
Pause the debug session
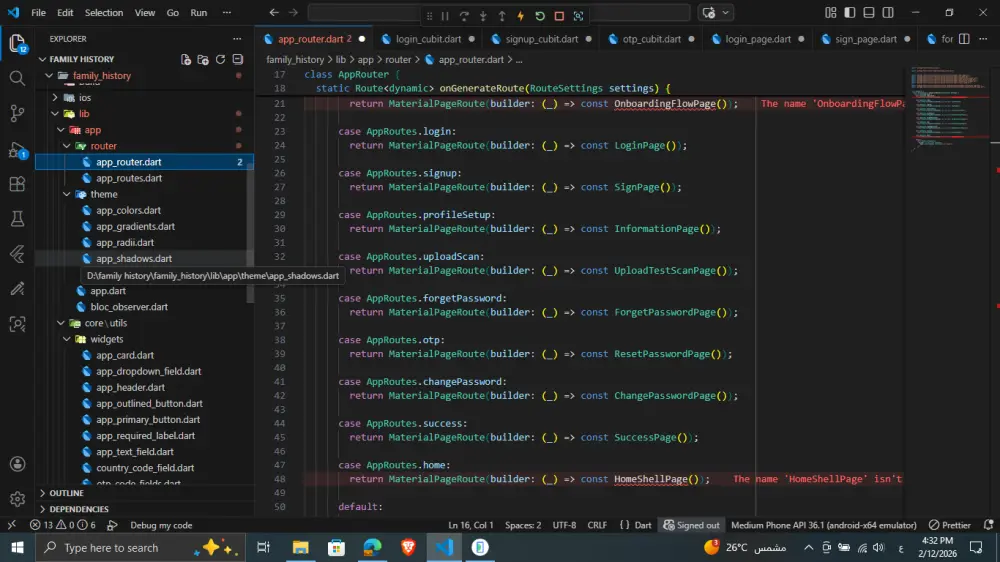point(445,16)
